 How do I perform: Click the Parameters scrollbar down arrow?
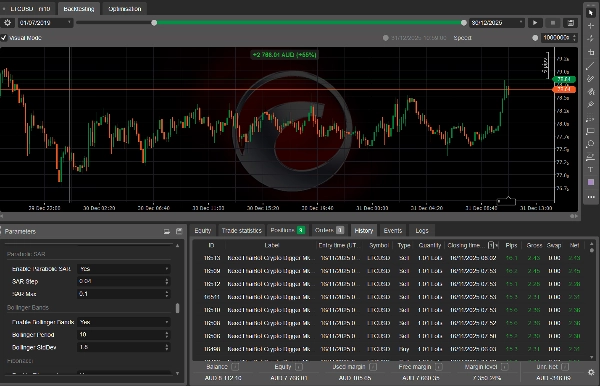(177, 373)
